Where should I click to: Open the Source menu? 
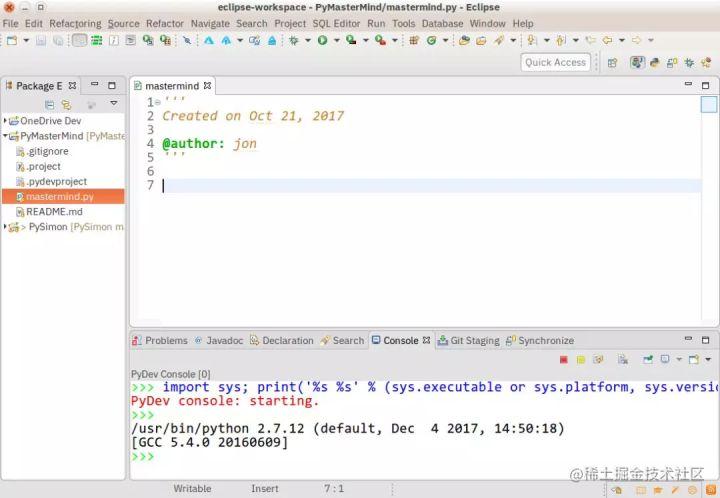124,23
